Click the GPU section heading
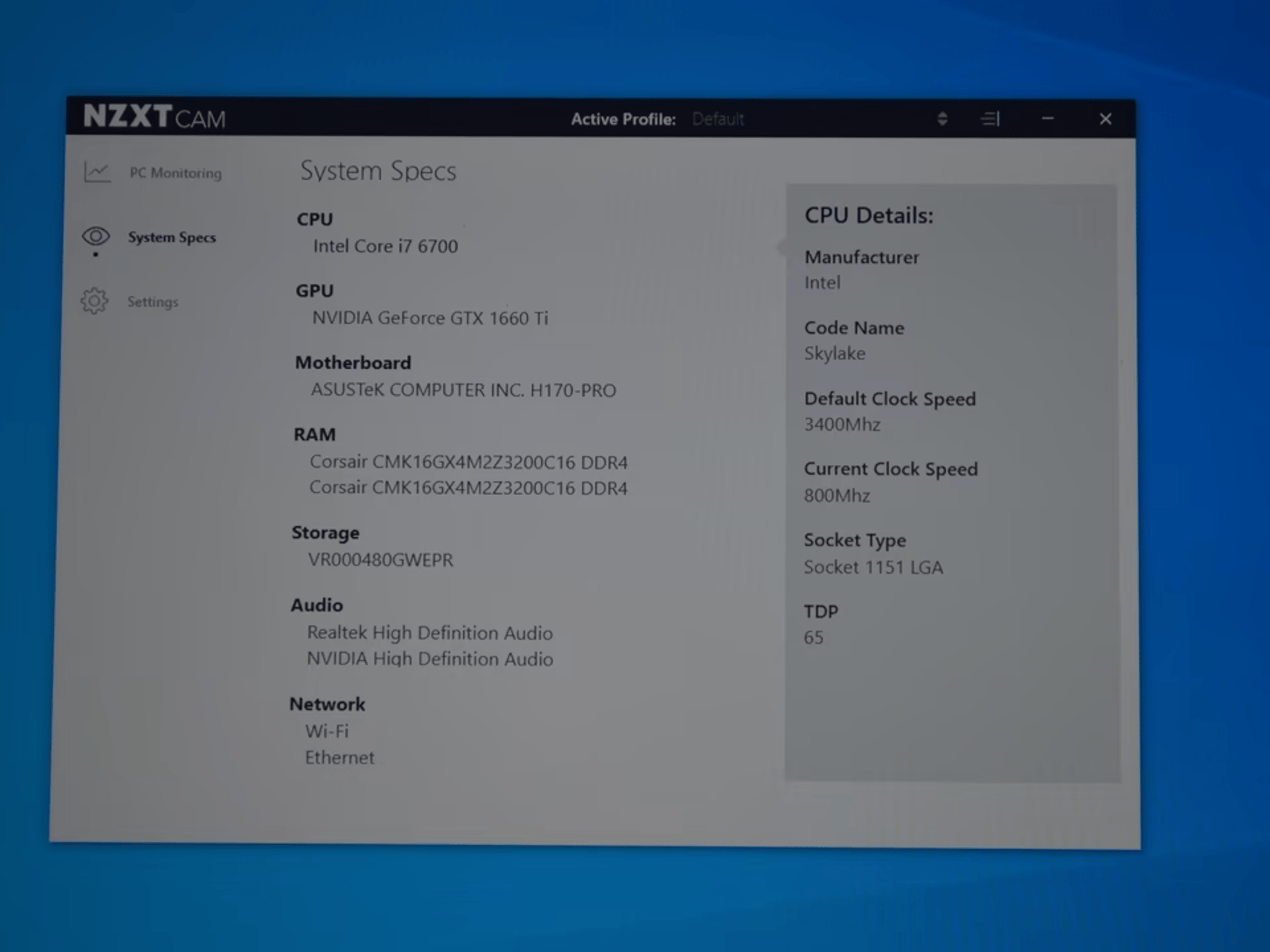The width and height of the screenshot is (1270, 952). [x=314, y=291]
